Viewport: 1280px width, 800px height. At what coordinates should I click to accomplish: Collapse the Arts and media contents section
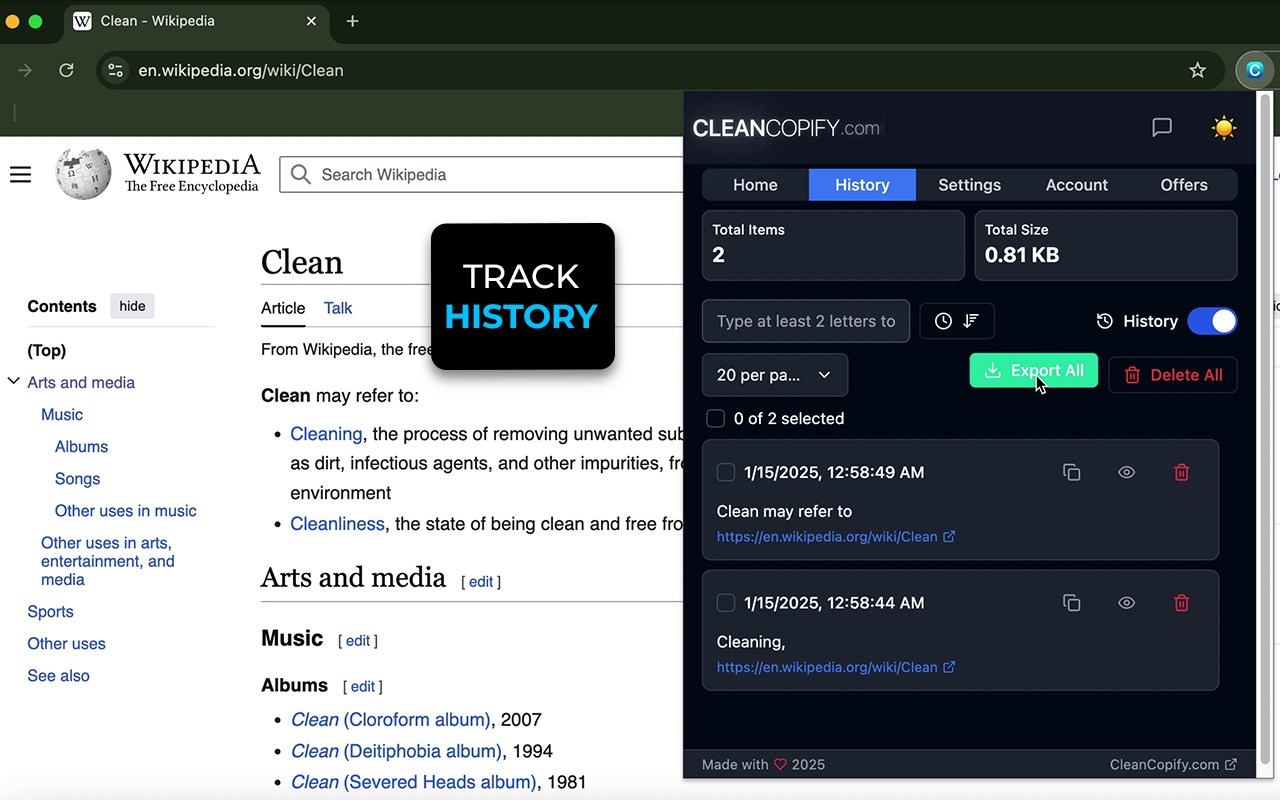14,382
